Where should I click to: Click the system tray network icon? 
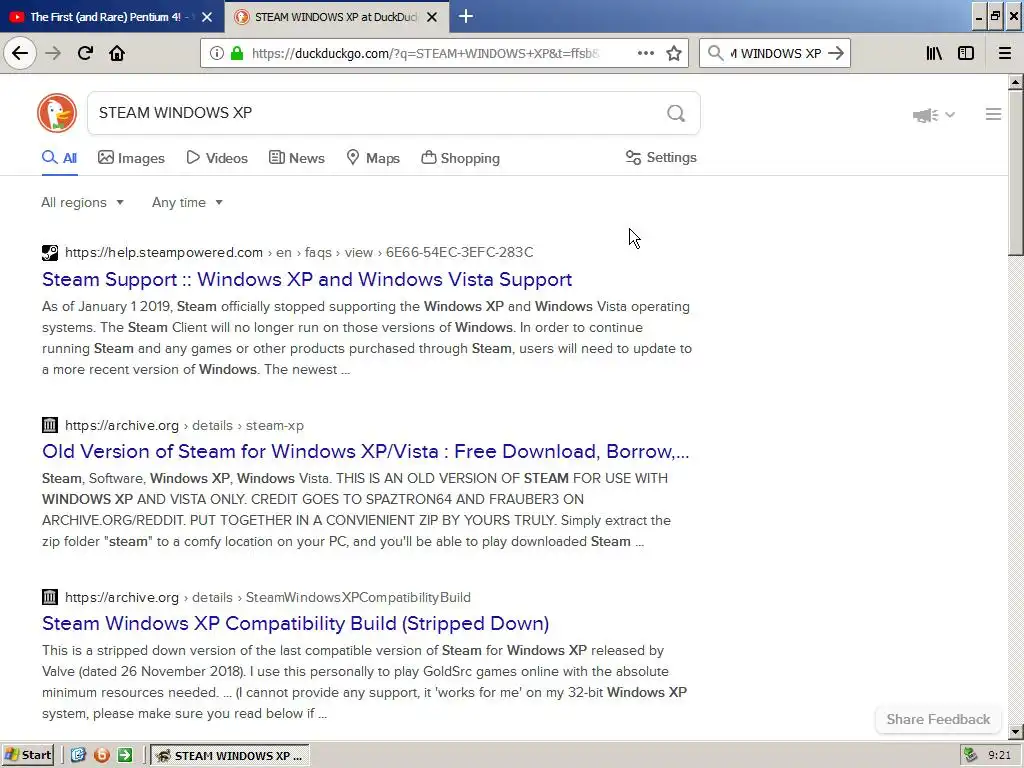click(x=971, y=756)
